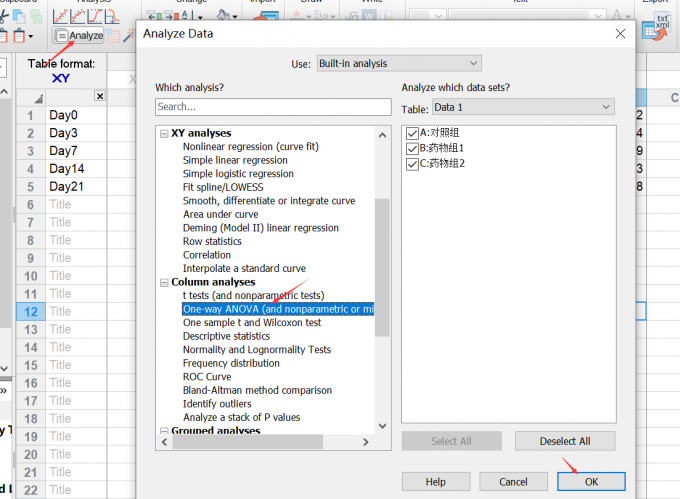
Task: Open the paste special dropdown arrow
Action: tap(30, 36)
